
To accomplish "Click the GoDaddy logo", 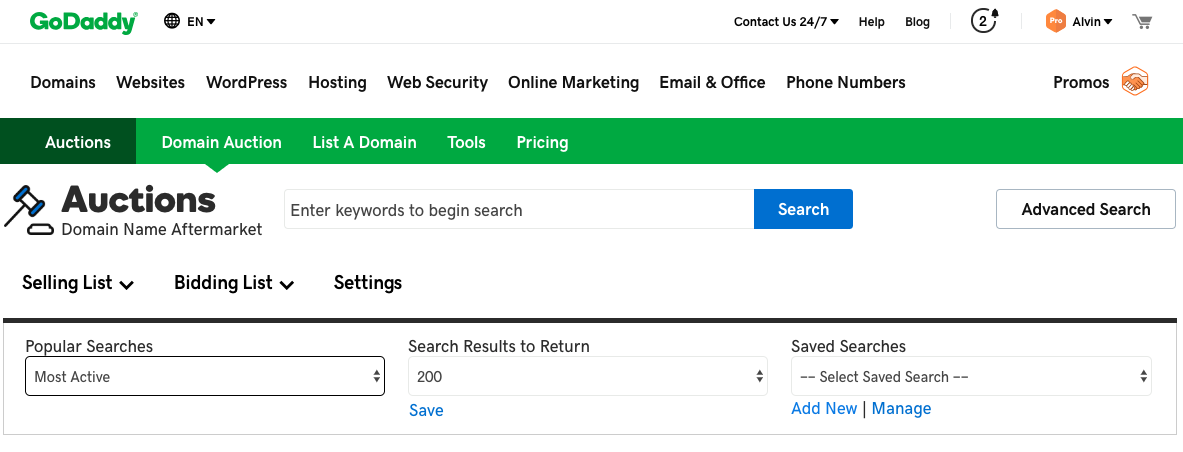I will click(x=83, y=22).
